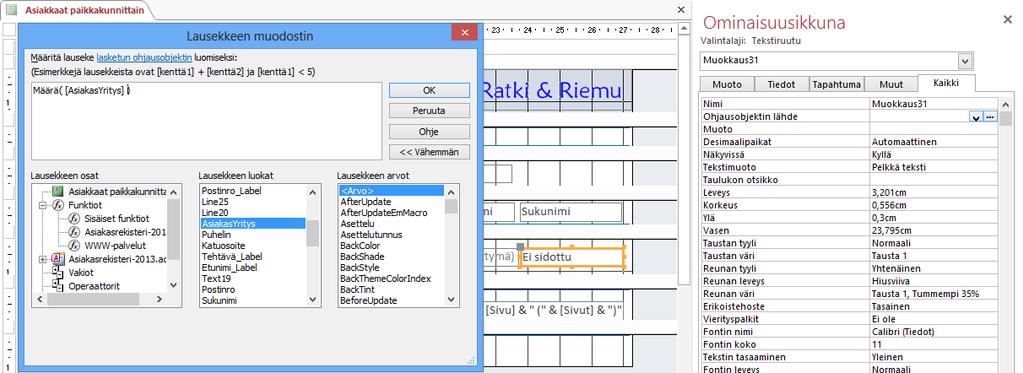Screen dimensions: 1023x373
Task: Click the Peruuta button
Action: [429, 111]
